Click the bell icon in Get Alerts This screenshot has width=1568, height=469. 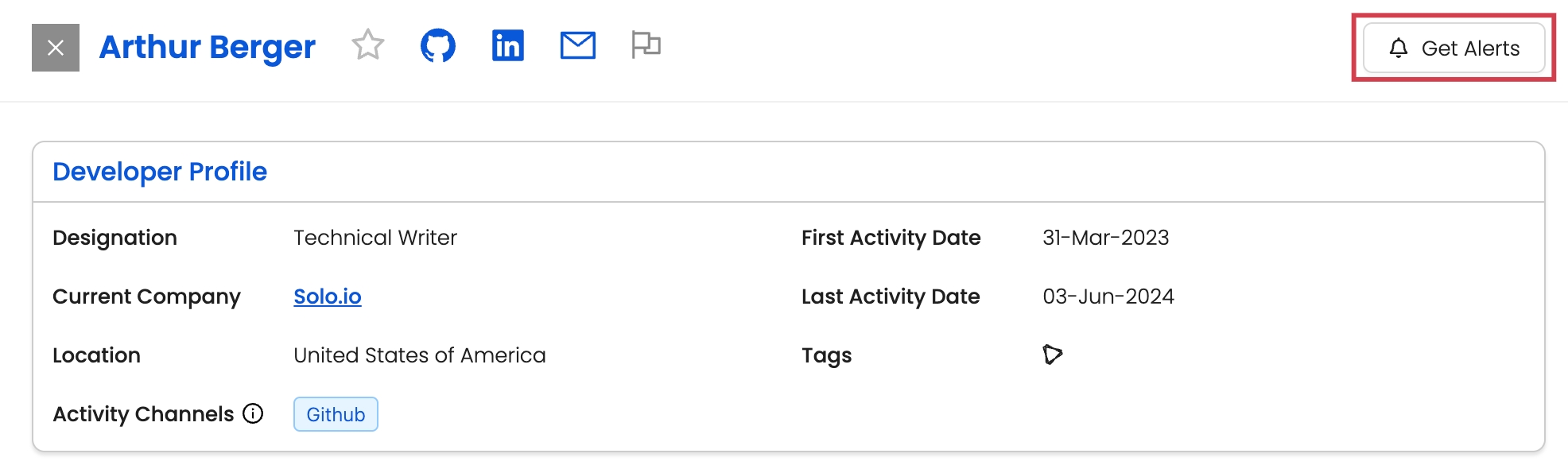pyautogui.click(x=1399, y=48)
